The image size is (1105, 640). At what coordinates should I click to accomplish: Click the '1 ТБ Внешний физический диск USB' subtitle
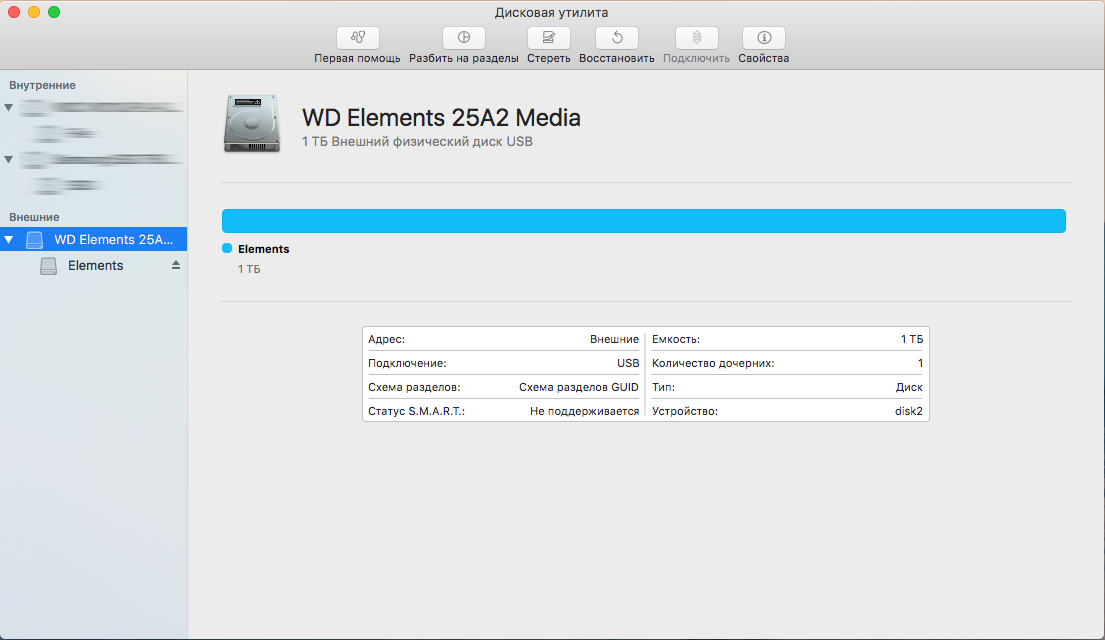417,142
